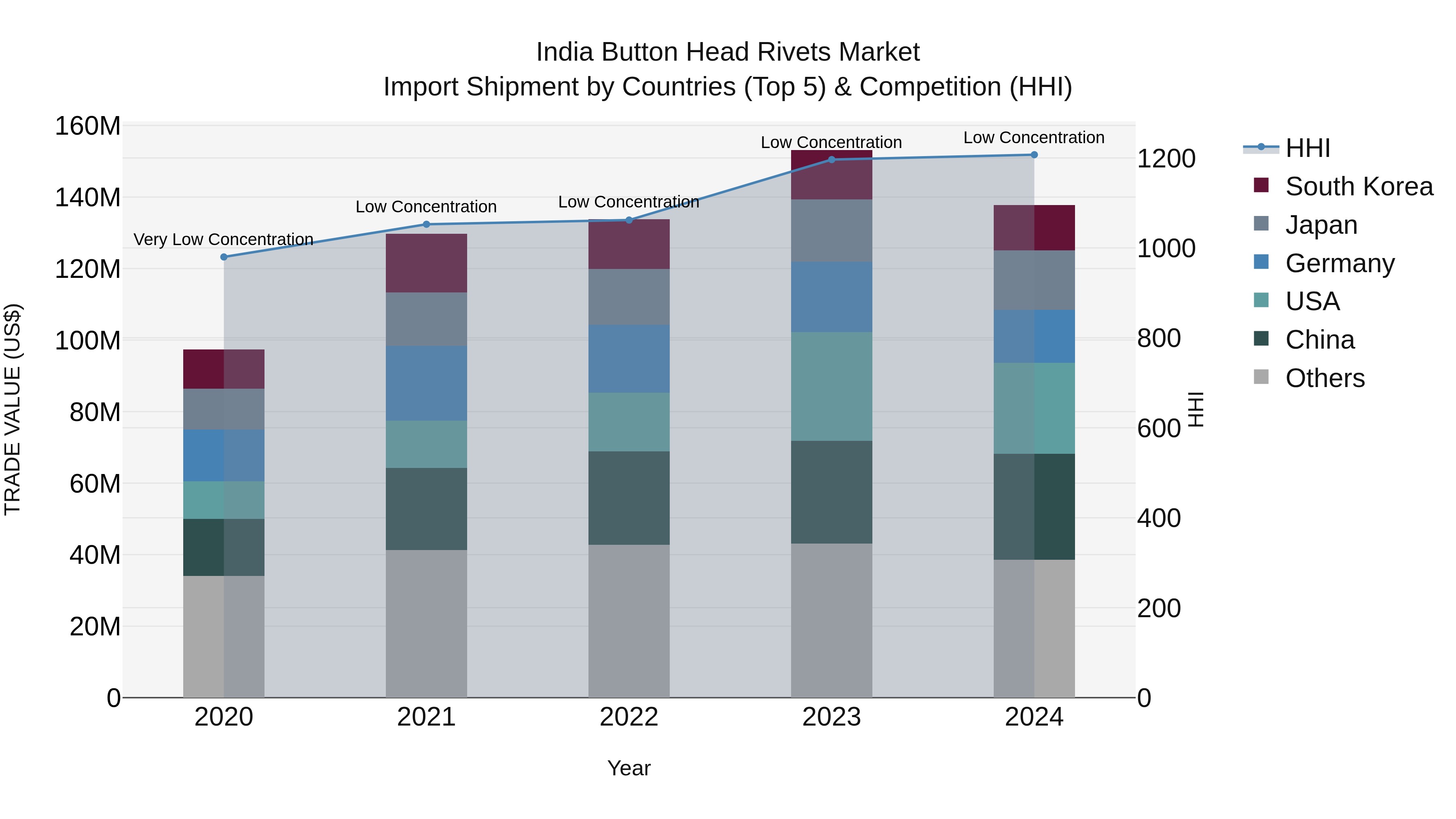Click the 2024 x-axis tick label

tap(1034, 717)
